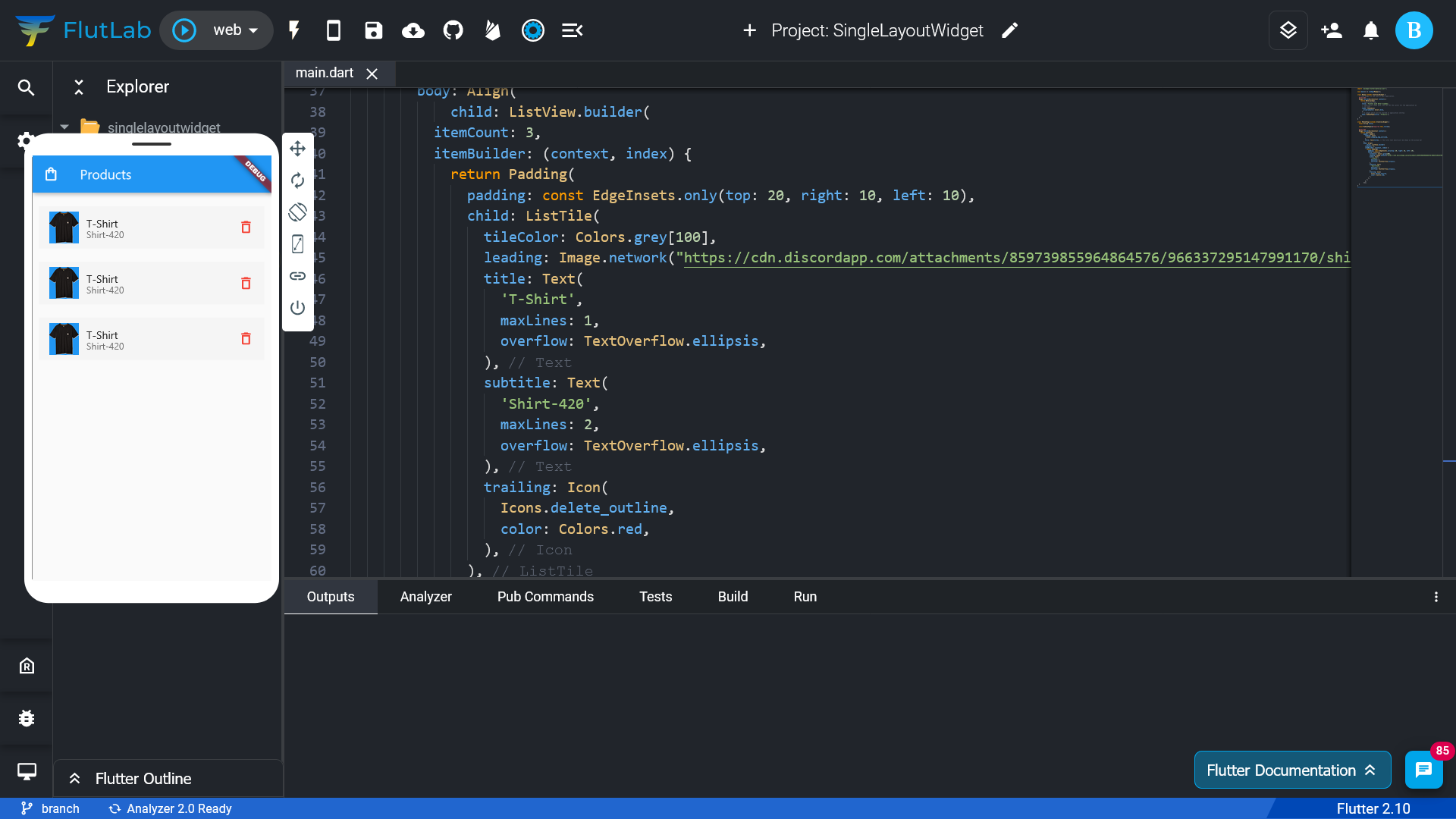
Task: Open the Pub Commands tab
Action: (545, 597)
